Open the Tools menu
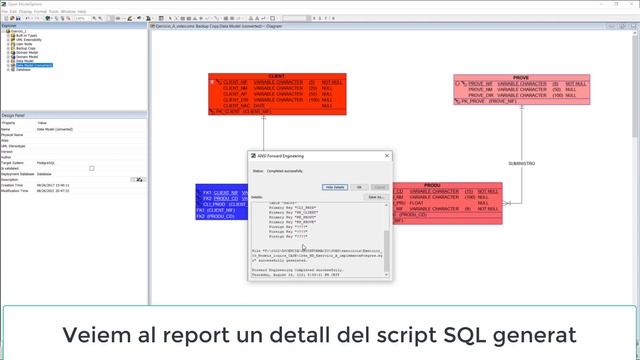This screenshot has width=640, height=360. [x=53, y=11]
